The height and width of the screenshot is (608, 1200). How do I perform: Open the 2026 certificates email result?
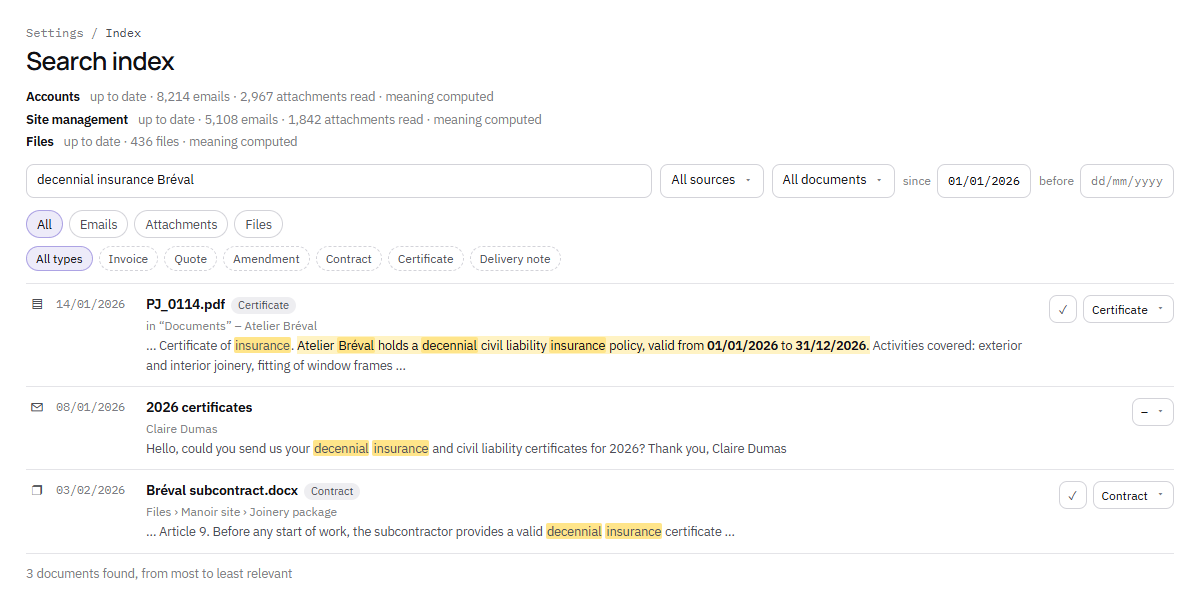(199, 407)
